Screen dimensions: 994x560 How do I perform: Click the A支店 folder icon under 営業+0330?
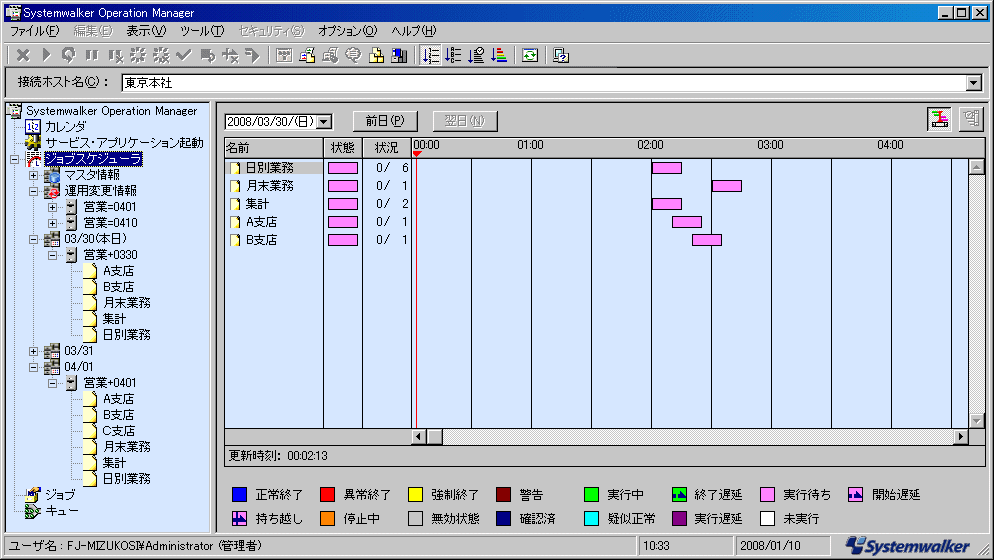pos(91,271)
